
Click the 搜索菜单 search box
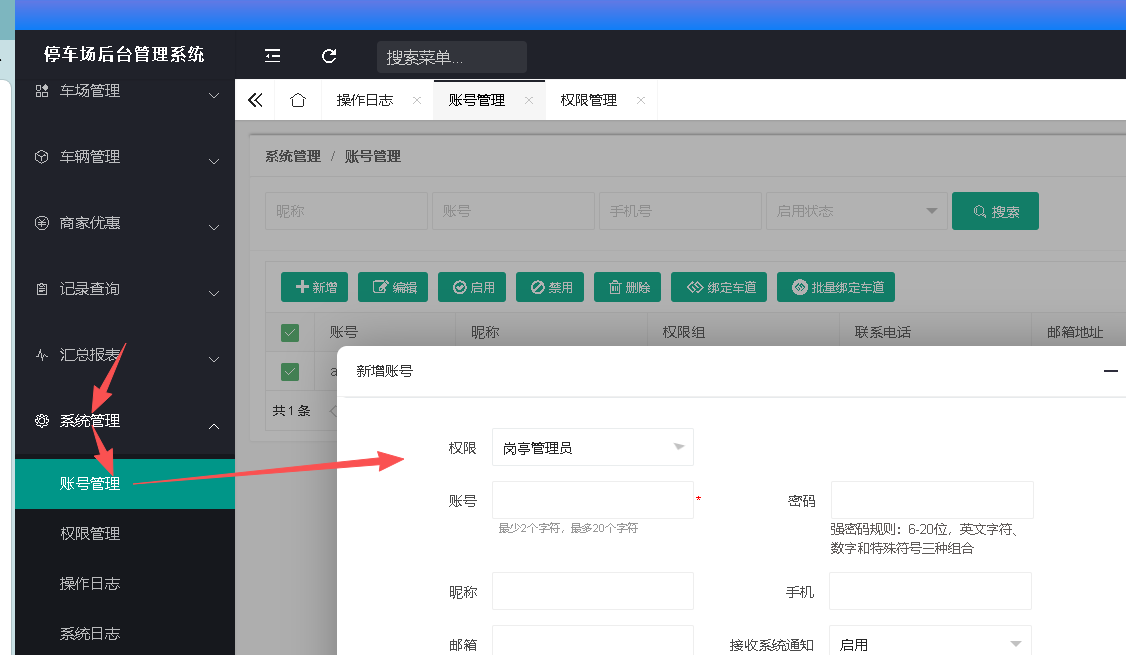pos(452,57)
